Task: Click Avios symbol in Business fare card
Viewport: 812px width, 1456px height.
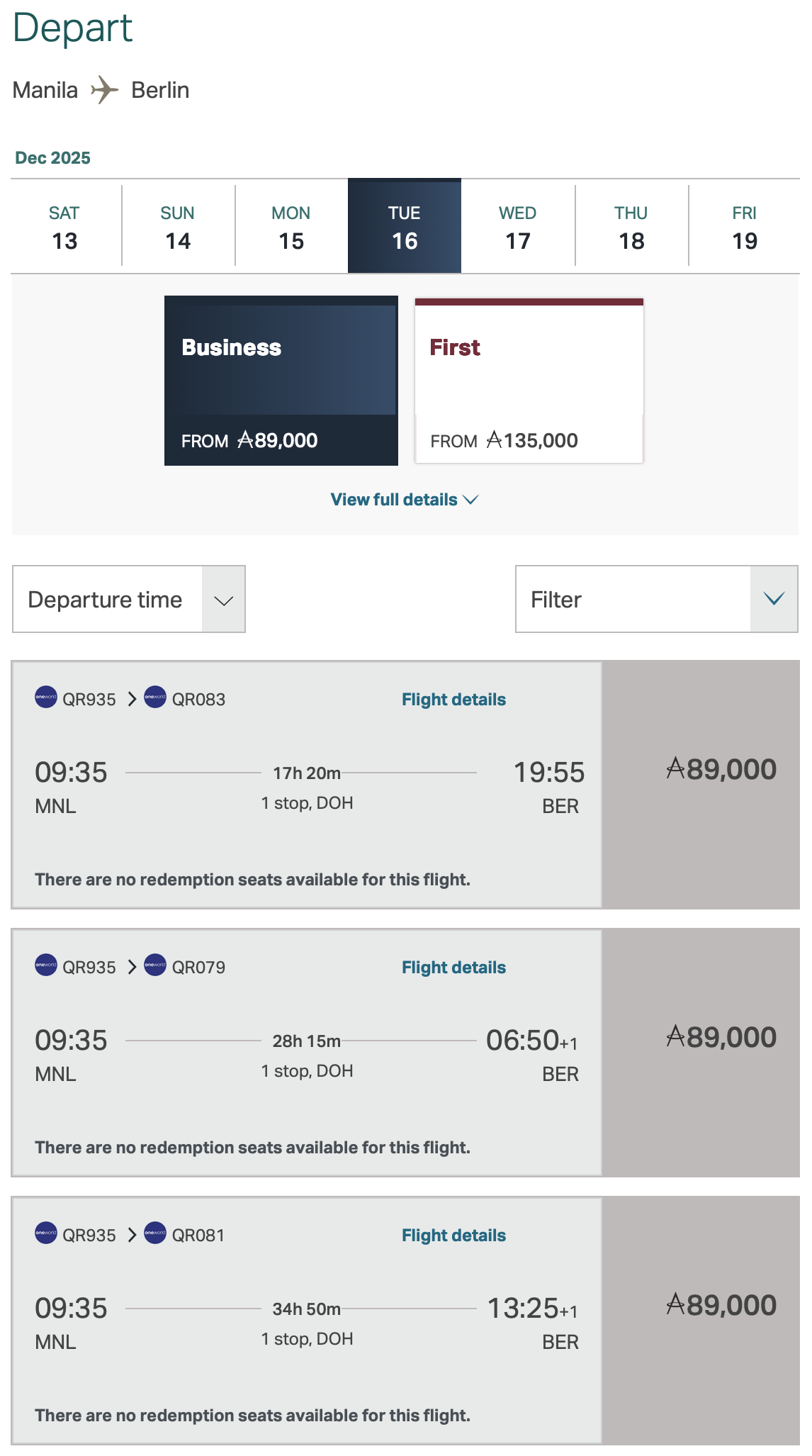Action: 245,440
